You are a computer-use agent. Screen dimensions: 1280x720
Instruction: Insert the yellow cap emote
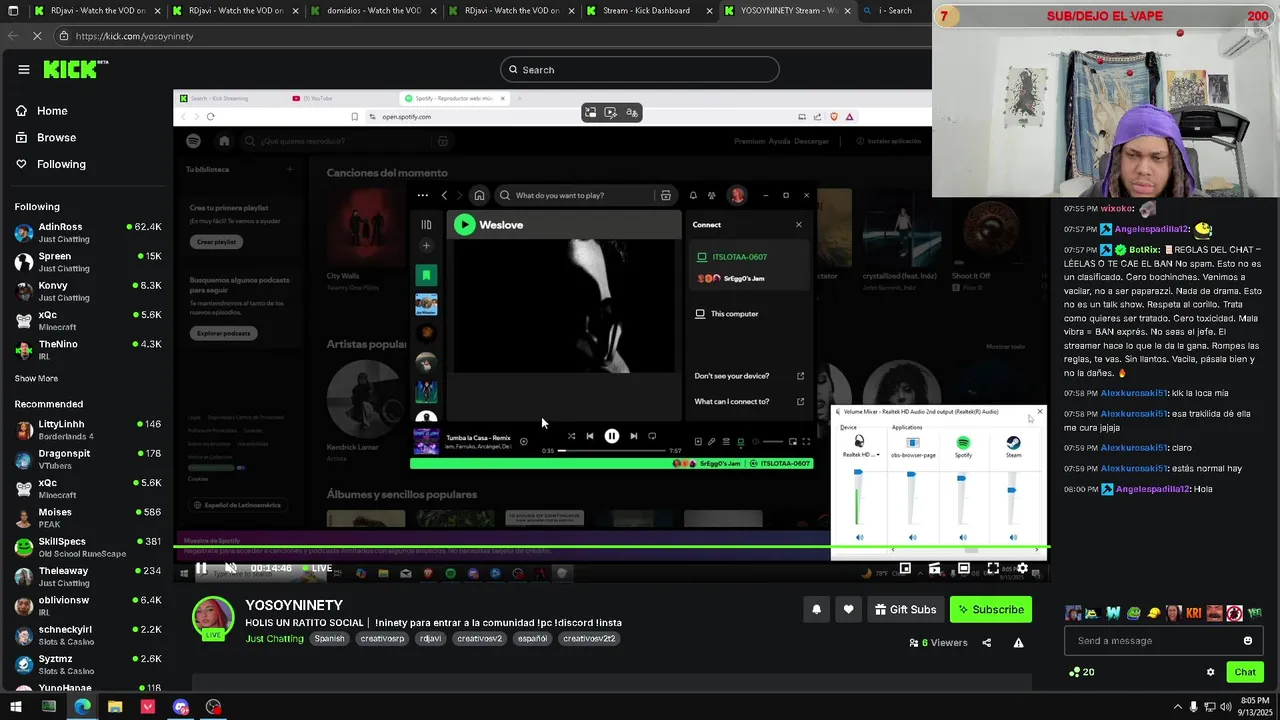point(1153,613)
